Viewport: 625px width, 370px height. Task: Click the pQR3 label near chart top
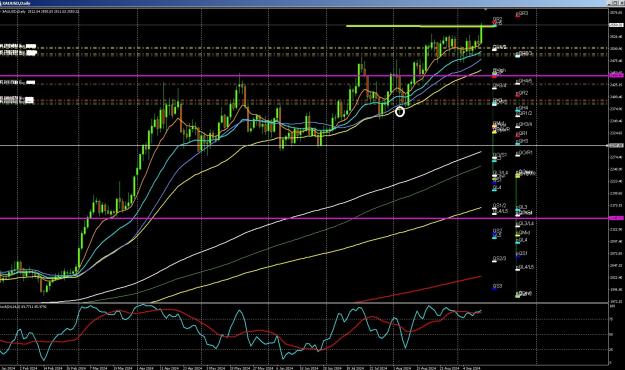coord(523,13)
